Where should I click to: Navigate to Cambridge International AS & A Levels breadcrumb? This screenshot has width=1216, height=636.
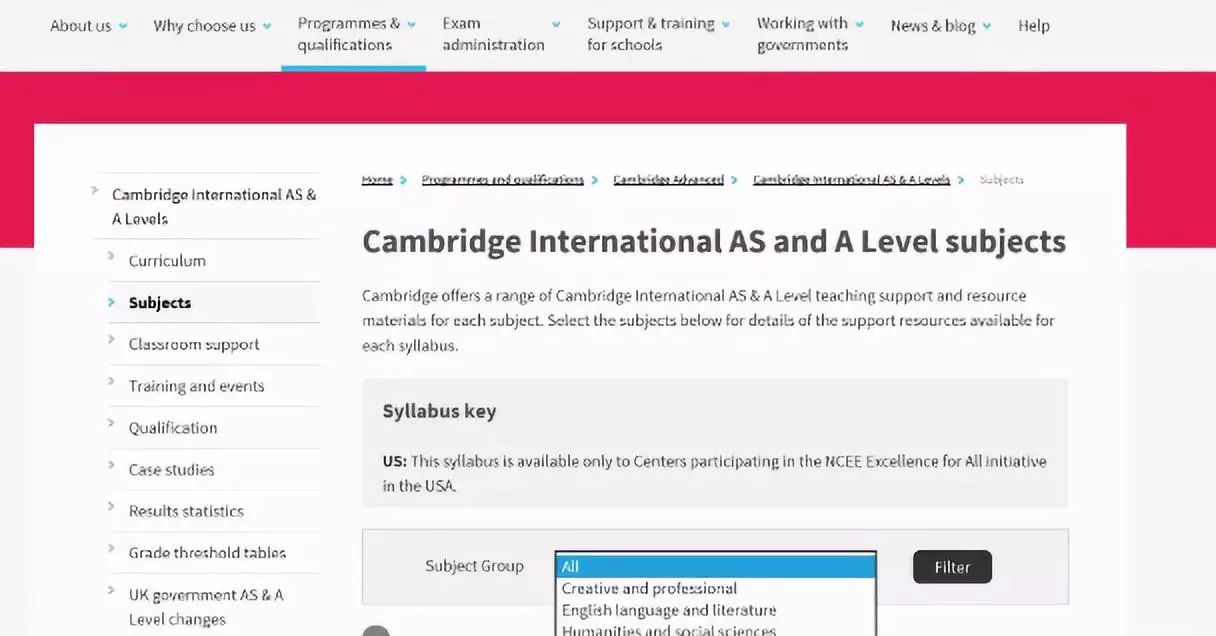(x=851, y=180)
